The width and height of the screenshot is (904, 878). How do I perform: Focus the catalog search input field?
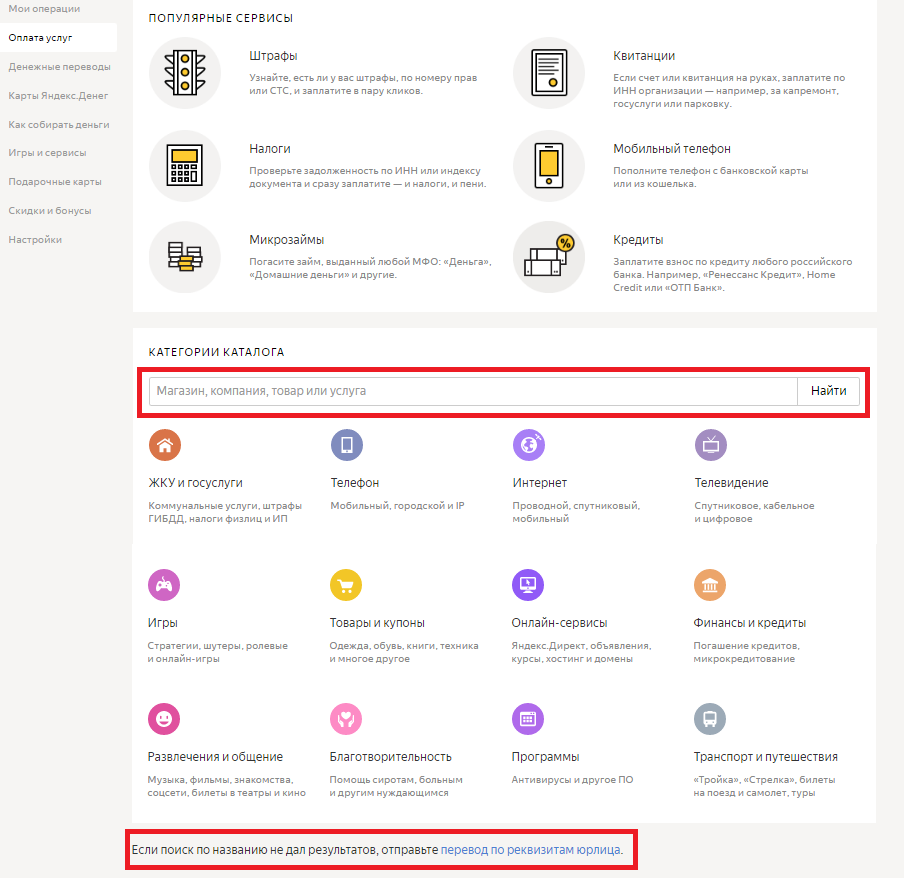pyautogui.click(x=472, y=391)
